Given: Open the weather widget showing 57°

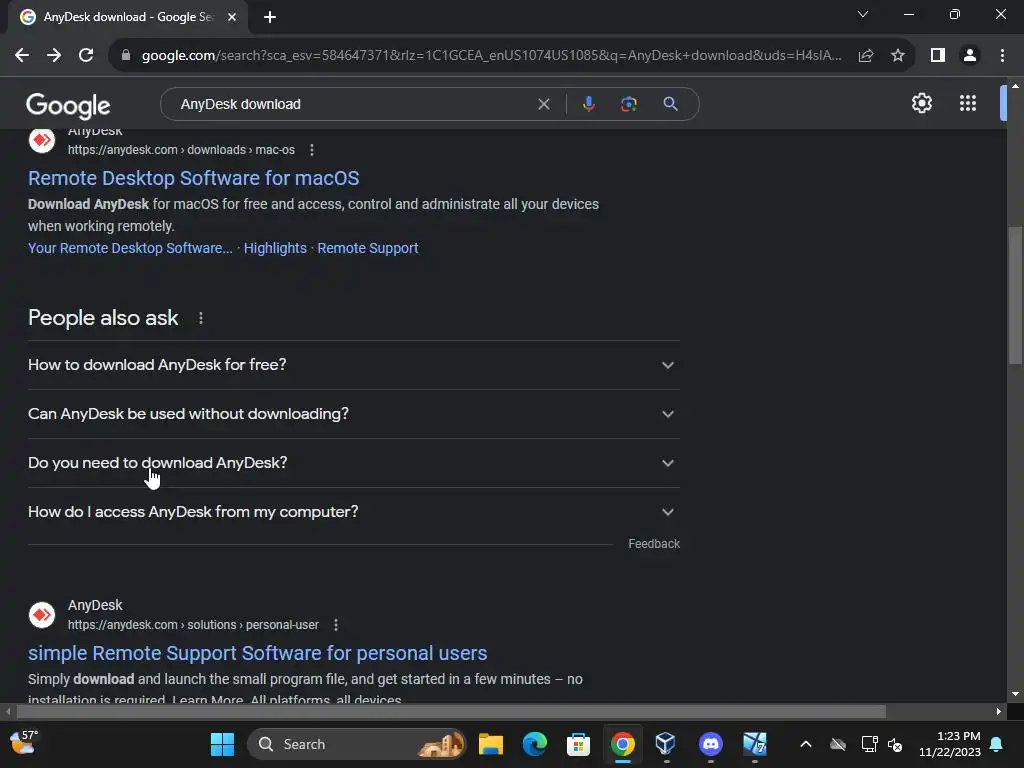Looking at the screenshot, I should [x=24, y=743].
